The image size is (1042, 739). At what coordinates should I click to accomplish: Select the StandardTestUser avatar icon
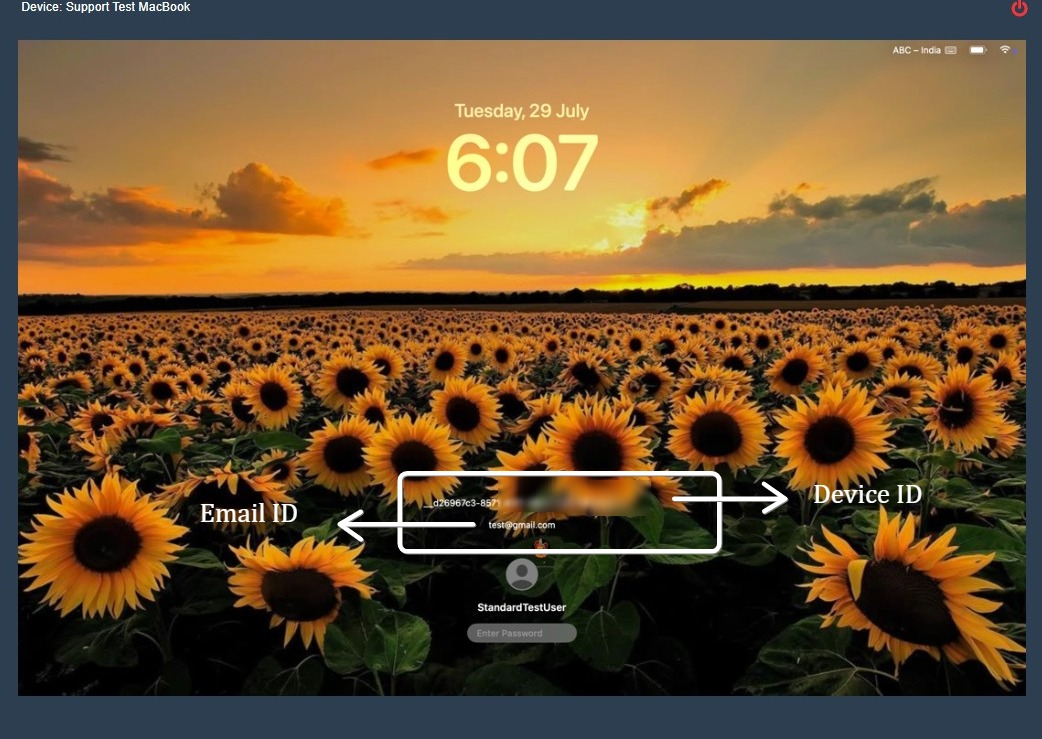(x=522, y=574)
